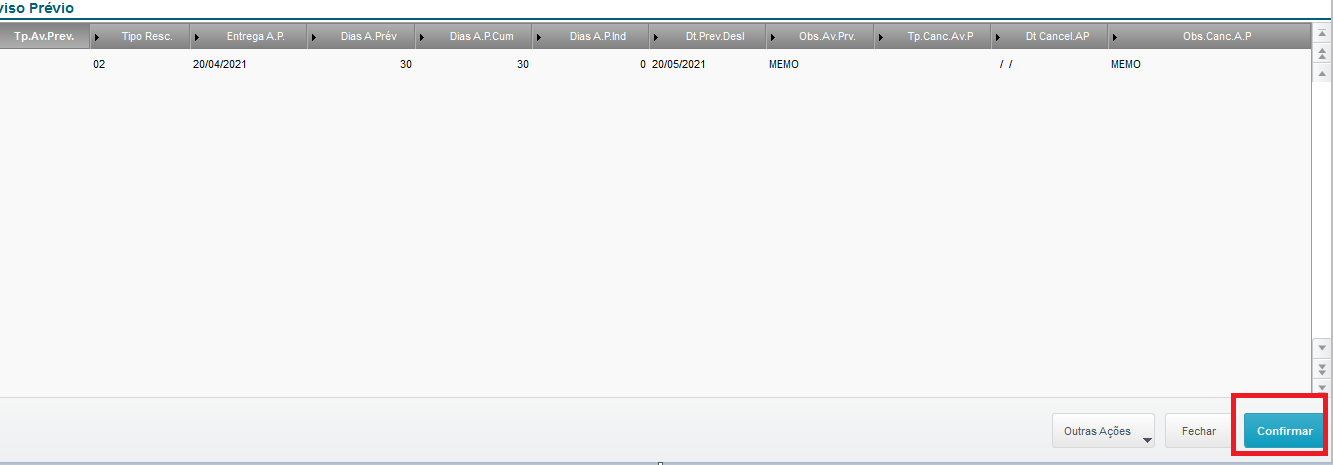
Task: Click the double-arrow page-down scroll button
Action: pos(1322,368)
